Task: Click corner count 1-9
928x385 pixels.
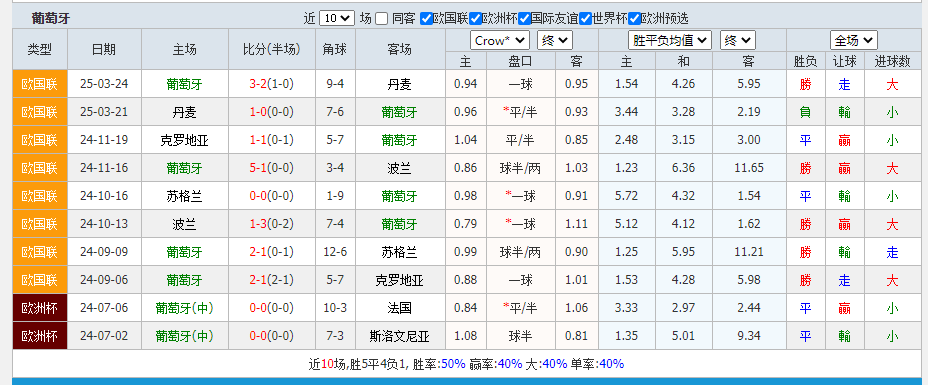Action: tap(335, 196)
